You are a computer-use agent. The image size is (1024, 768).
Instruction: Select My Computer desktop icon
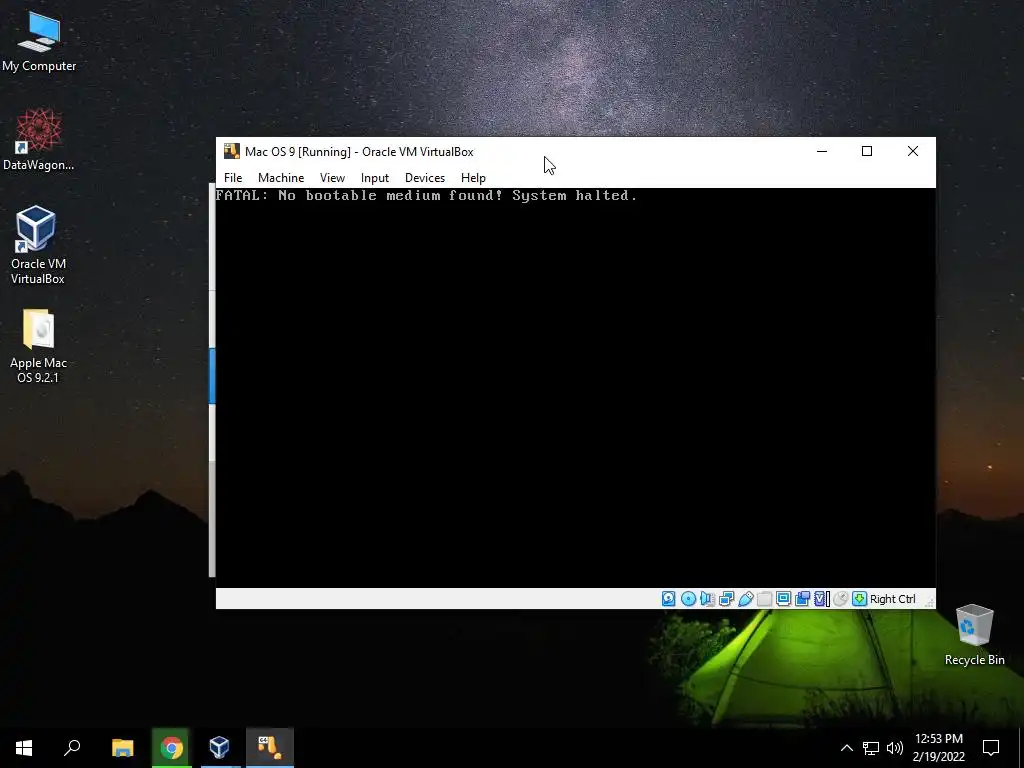pos(39,41)
